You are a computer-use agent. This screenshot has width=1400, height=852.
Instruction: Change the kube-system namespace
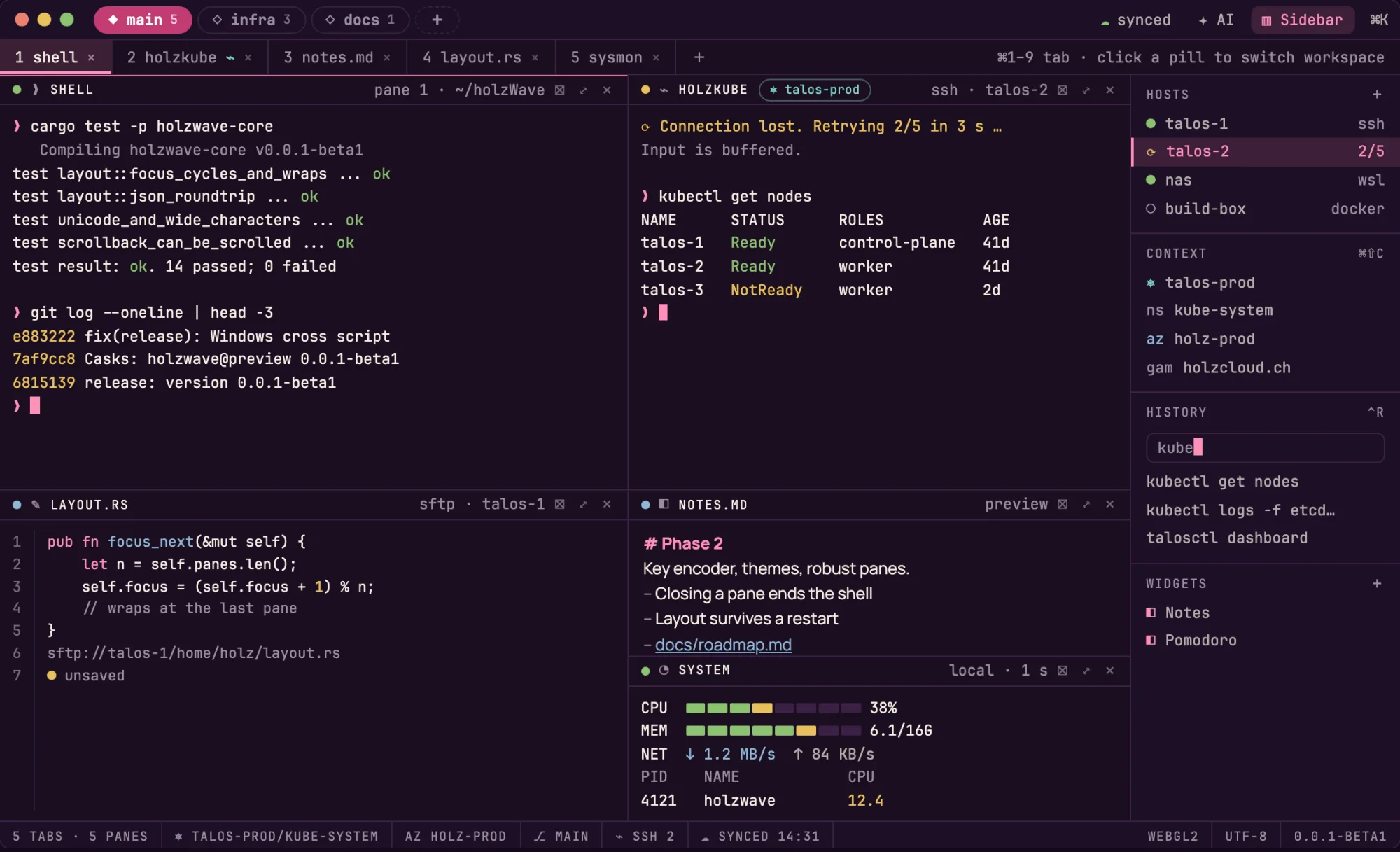pos(1265,310)
